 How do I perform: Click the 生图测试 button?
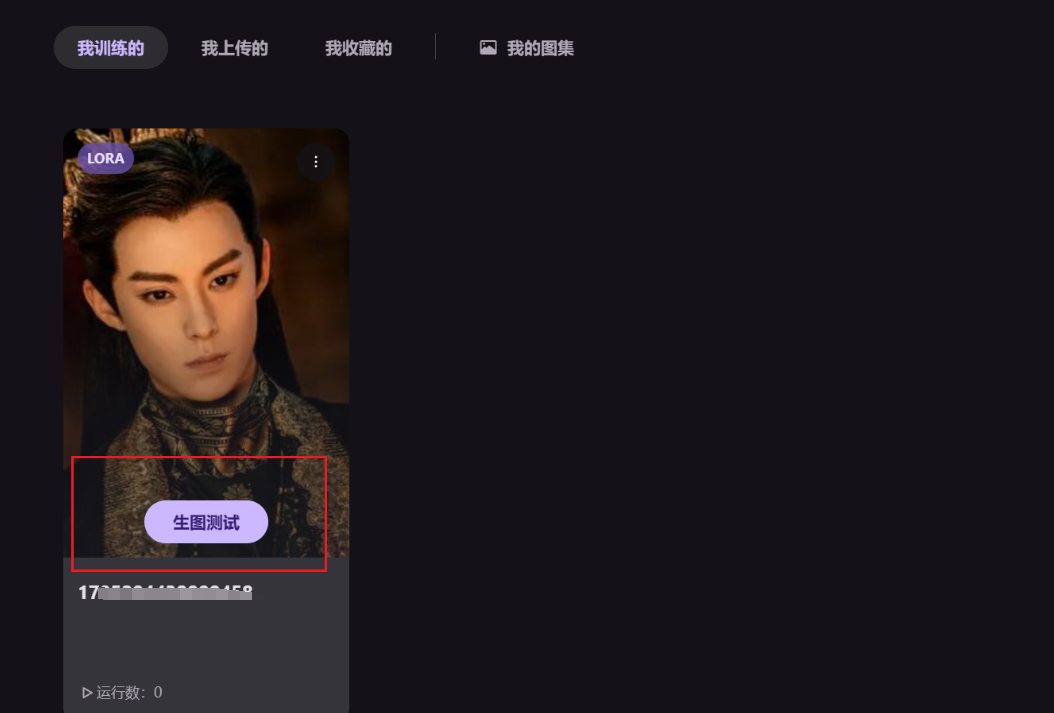coord(206,522)
